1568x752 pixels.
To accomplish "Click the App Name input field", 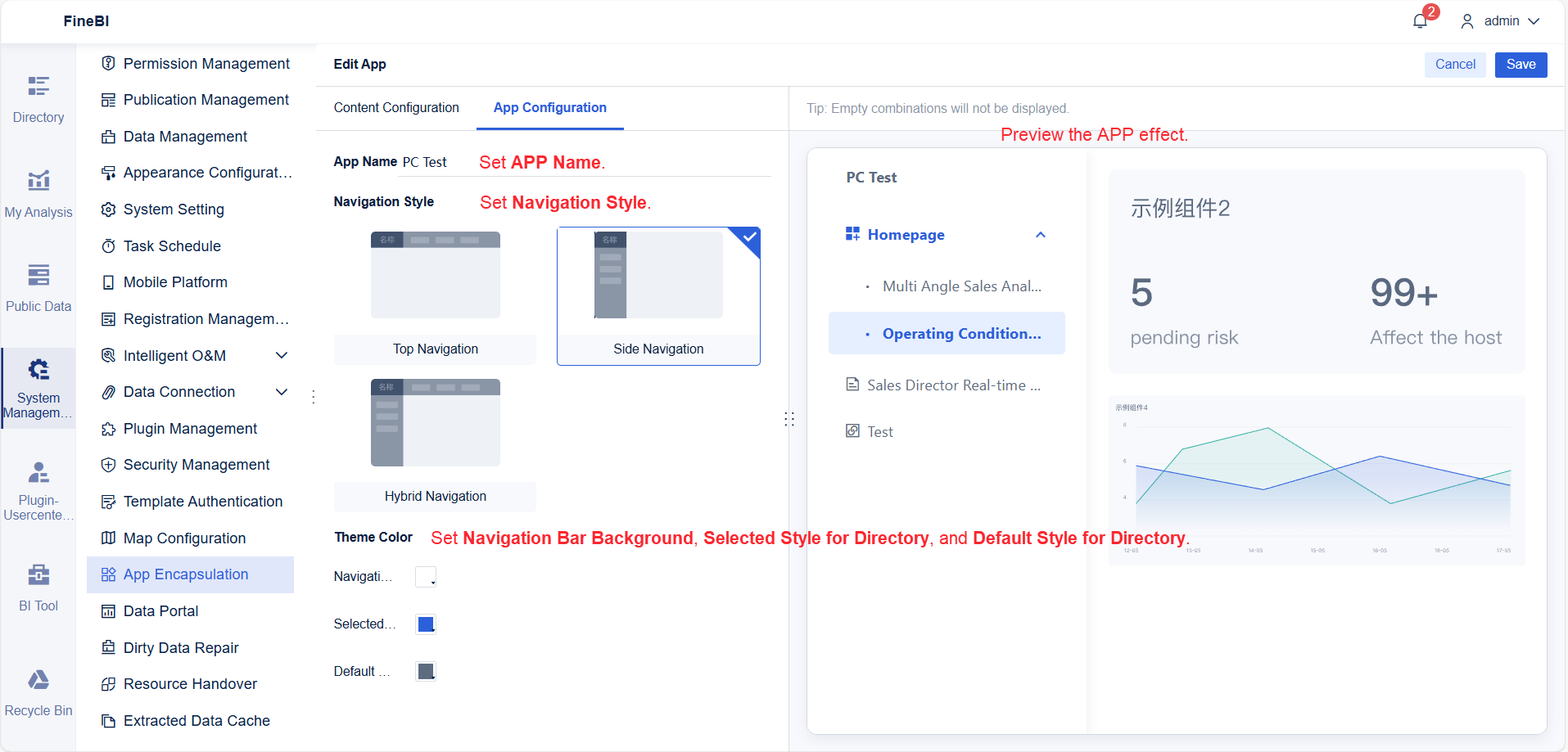I will coord(585,162).
